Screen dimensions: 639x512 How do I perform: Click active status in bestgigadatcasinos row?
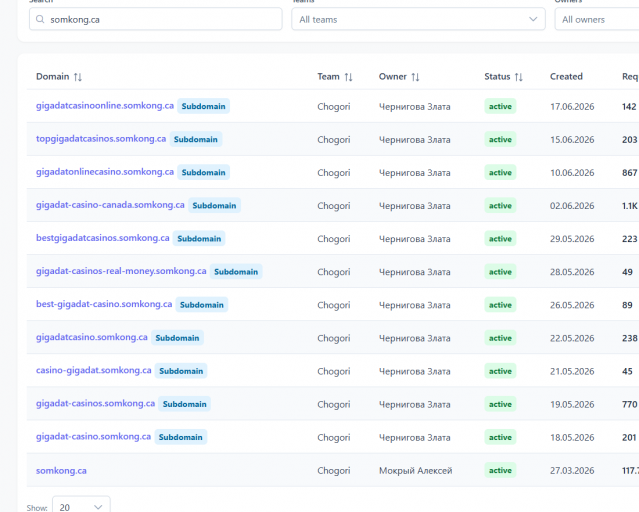(x=500, y=238)
